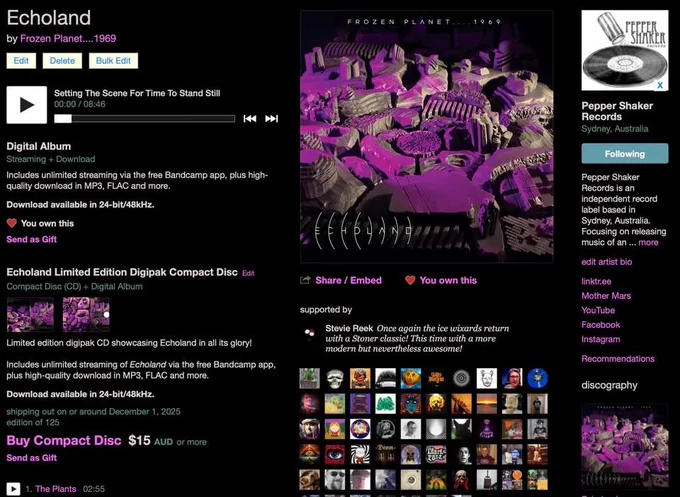The height and width of the screenshot is (497, 680).
Task: Click the spiral grey supporter avatar in first row
Action: pyautogui.click(x=461, y=379)
